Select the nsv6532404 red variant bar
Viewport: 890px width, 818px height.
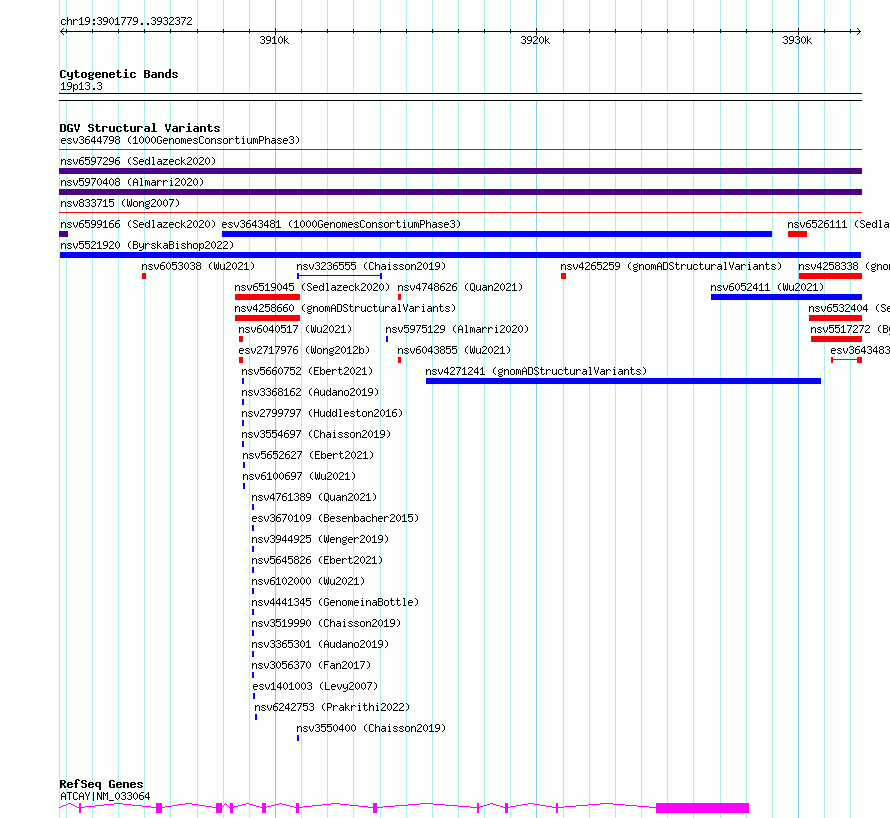click(x=836, y=318)
